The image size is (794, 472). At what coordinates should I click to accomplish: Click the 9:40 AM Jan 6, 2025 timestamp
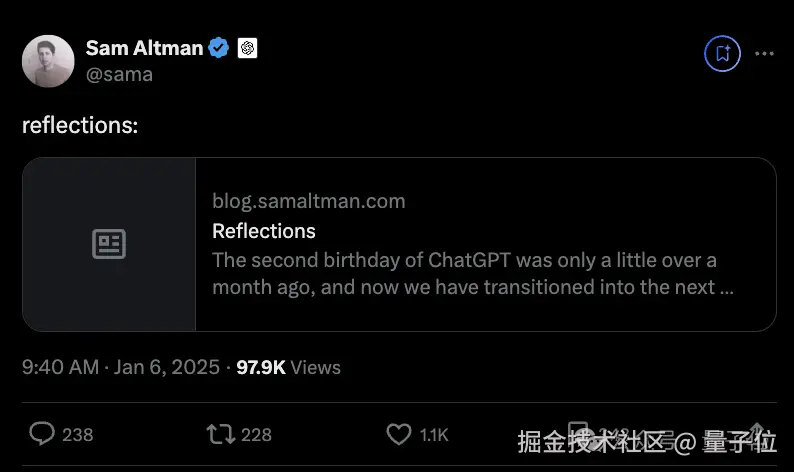point(120,367)
